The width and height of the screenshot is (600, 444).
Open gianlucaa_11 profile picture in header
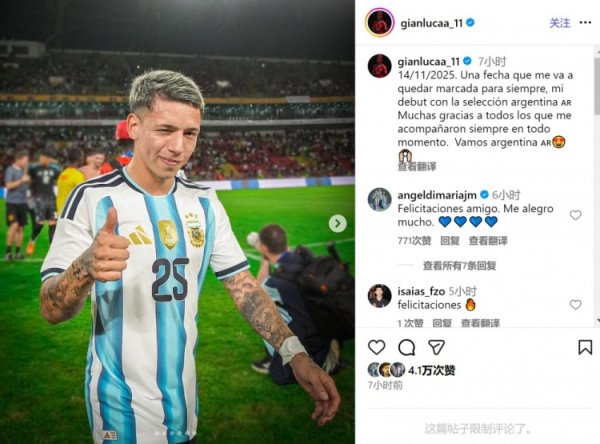380,23
